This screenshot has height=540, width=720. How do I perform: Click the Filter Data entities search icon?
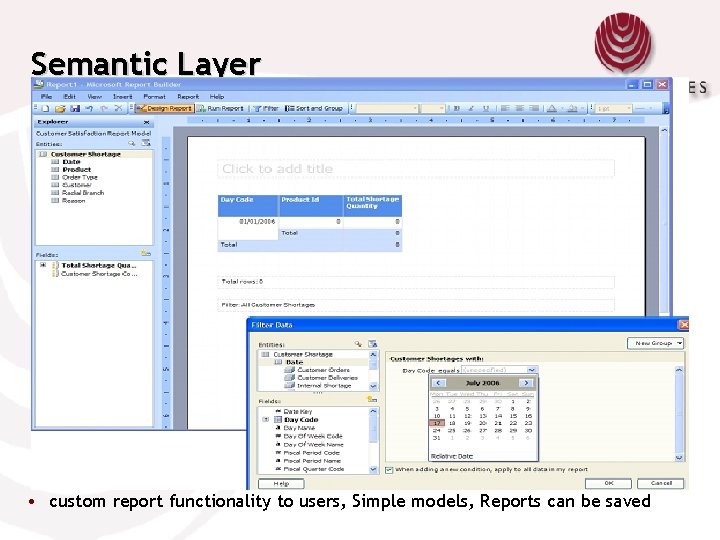358,344
